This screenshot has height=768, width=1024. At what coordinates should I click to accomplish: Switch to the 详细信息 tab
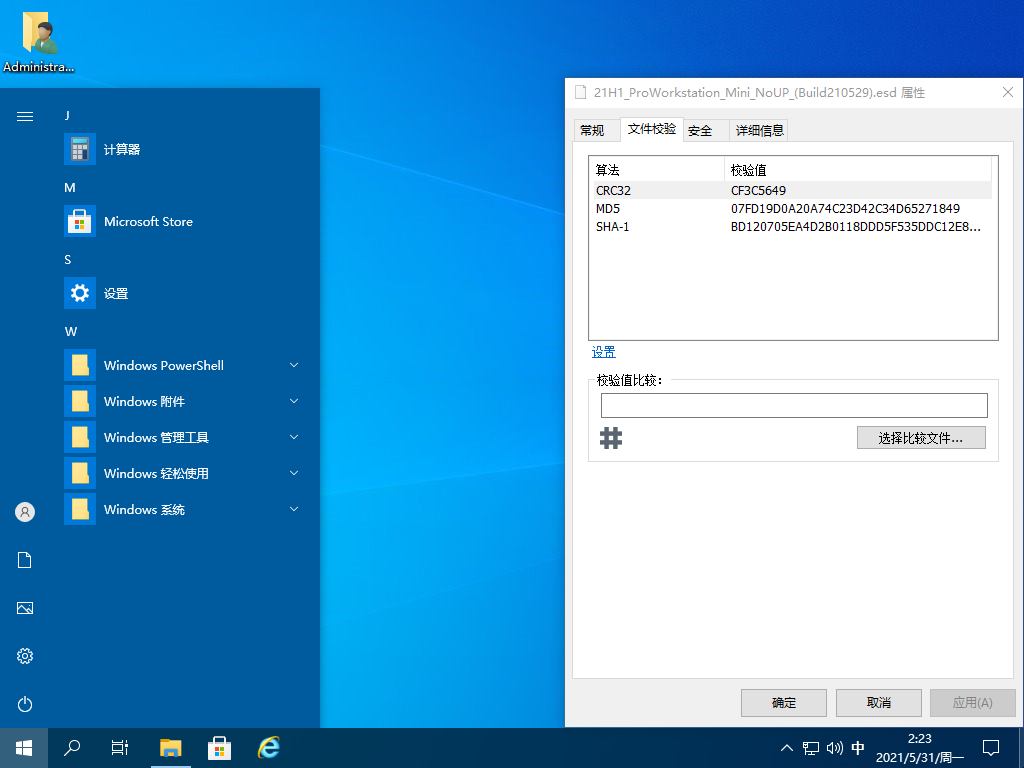[760, 130]
